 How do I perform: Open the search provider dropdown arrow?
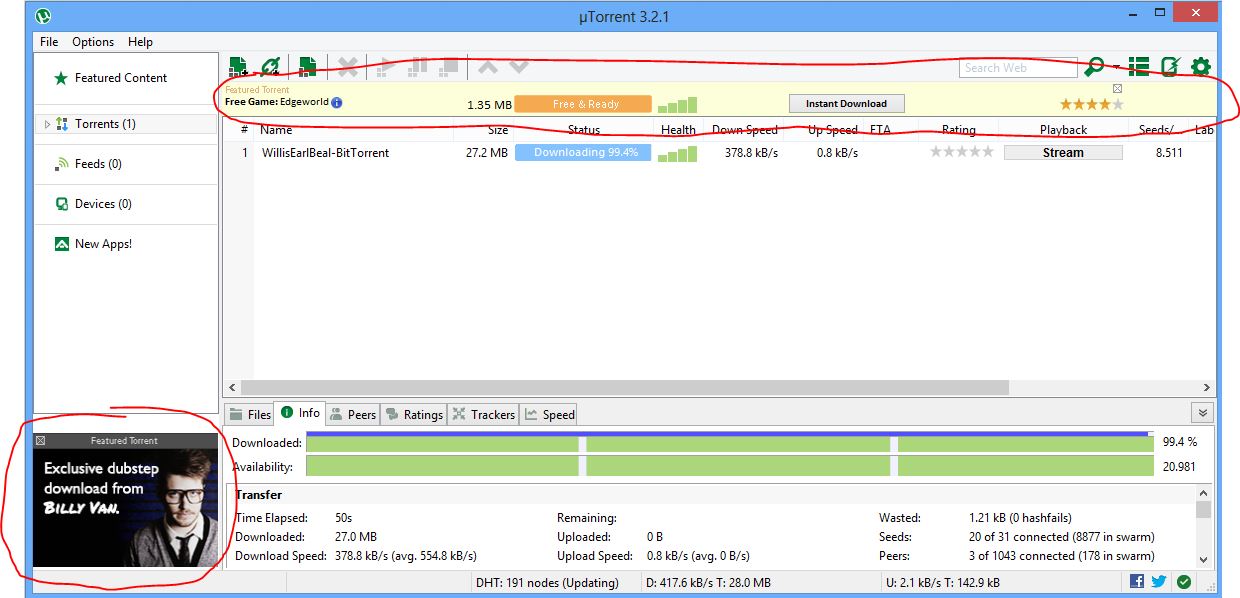click(x=1116, y=68)
